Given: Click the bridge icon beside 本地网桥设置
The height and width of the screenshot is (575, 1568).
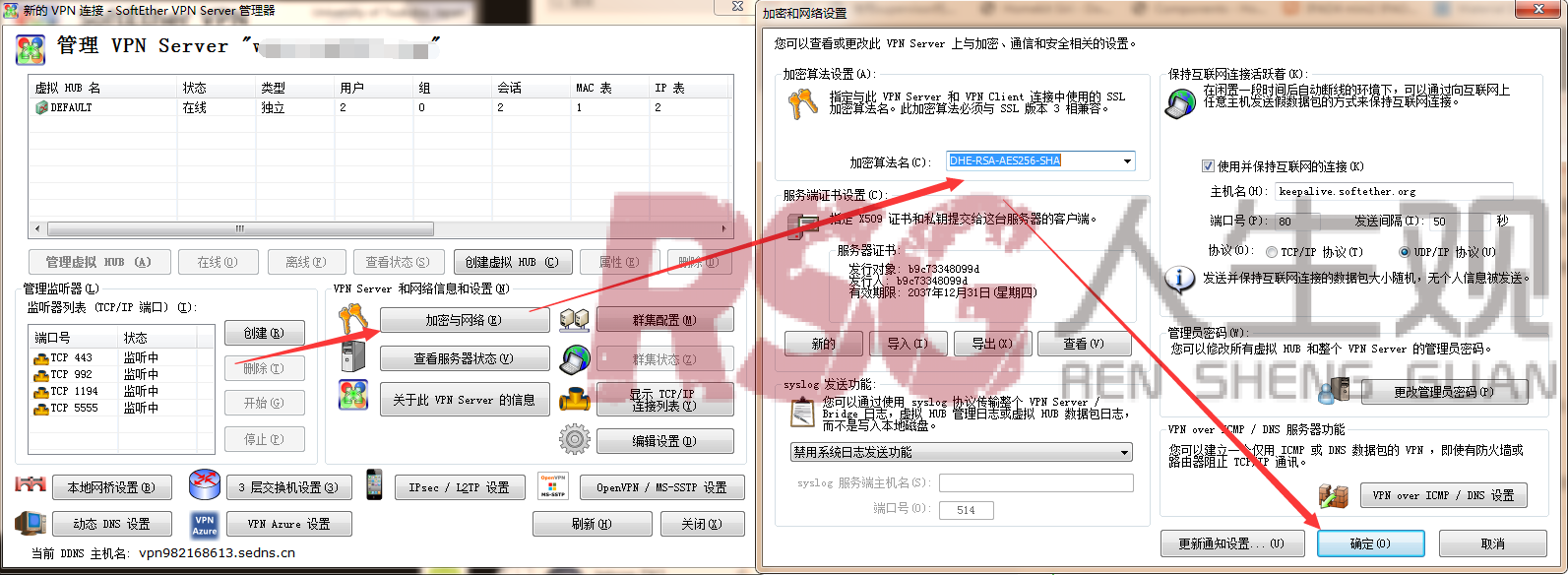Looking at the screenshot, I should tap(31, 484).
